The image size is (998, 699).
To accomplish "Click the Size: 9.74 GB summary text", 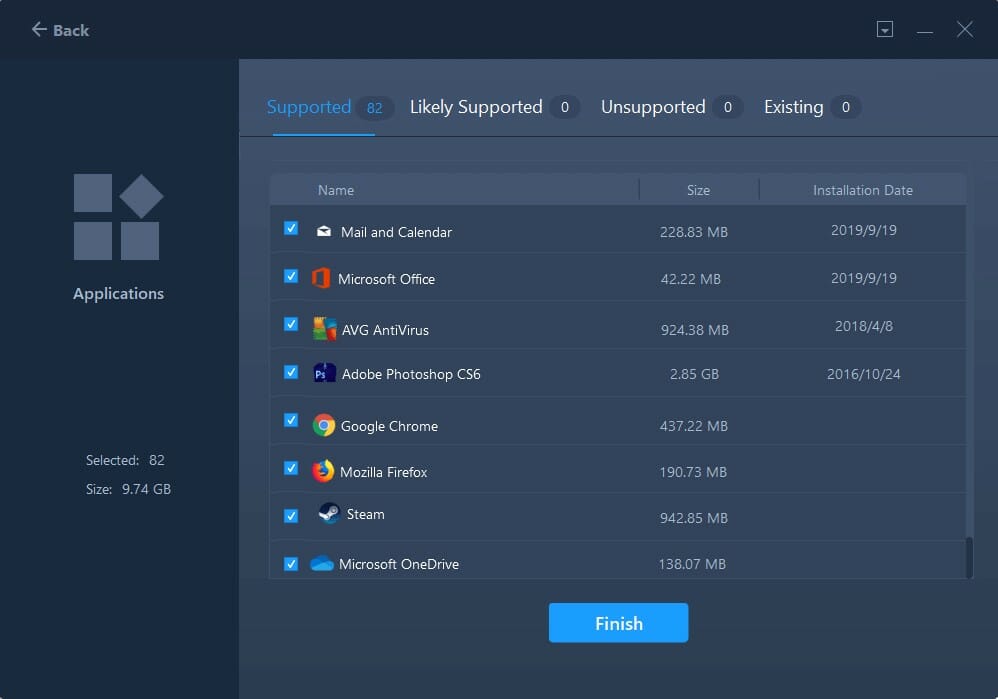I will (129, 489).
